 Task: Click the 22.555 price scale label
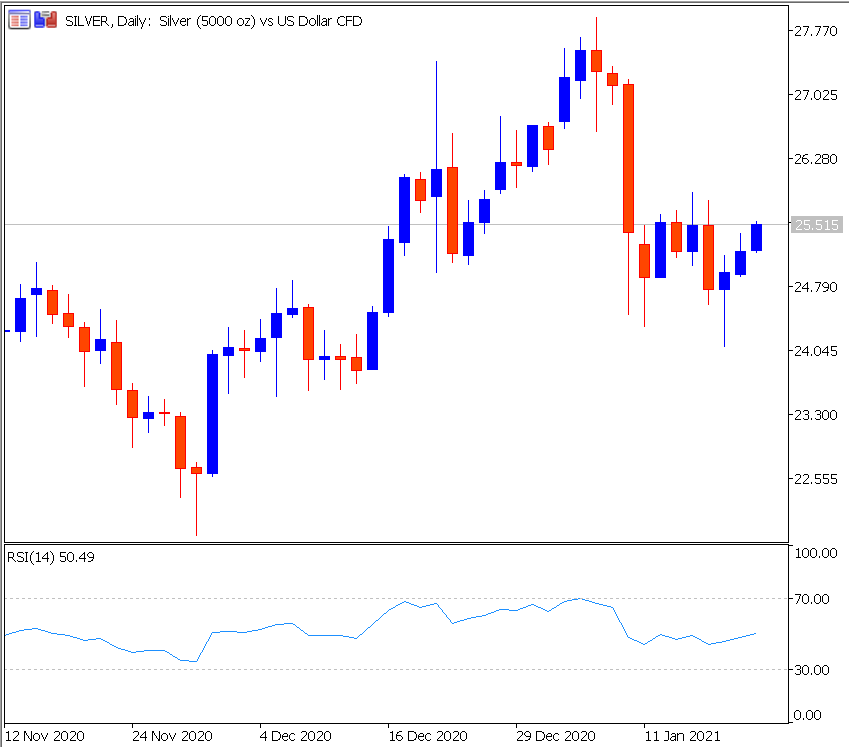coord(815,479)
